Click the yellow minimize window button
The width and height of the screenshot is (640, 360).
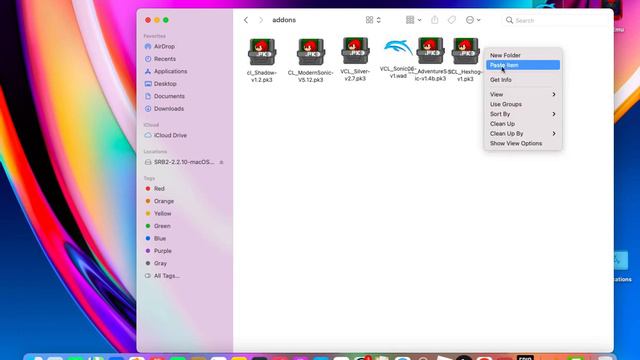click(157, 20)
